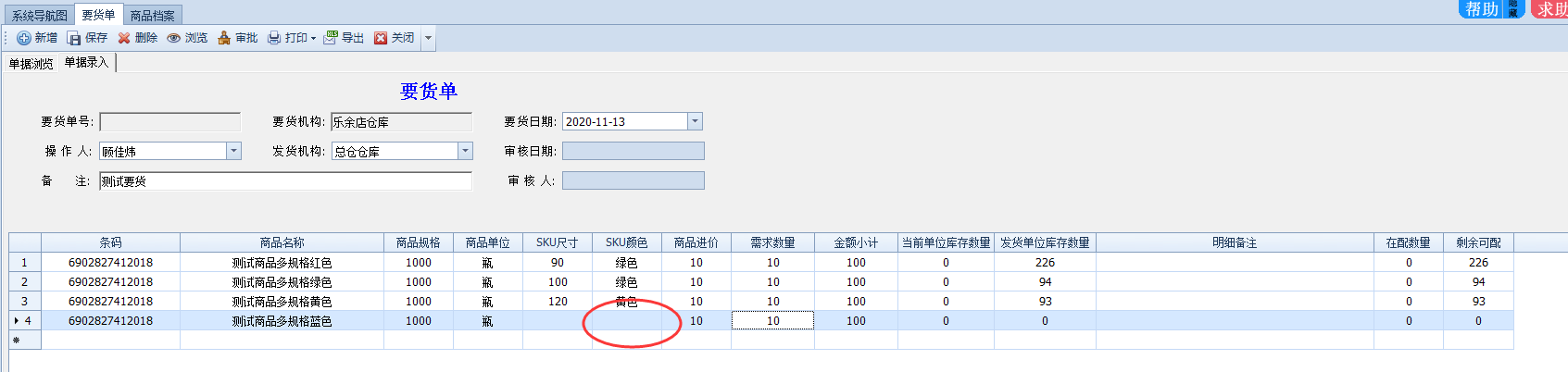Screen dimensions: 1568x372
Task: Click the 导出 export toolbar icon
Action: pos(331,38)
